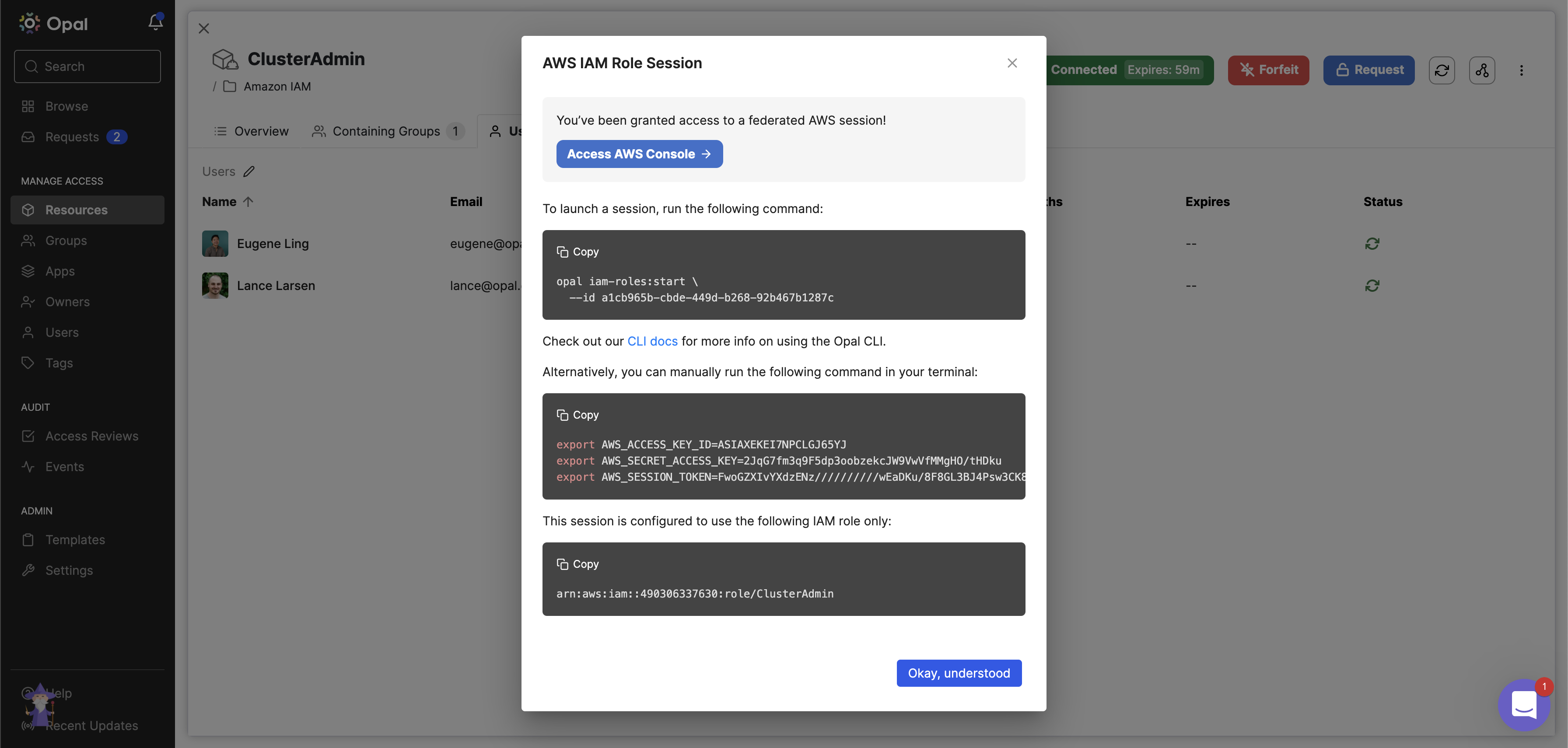Open the resource graph icon button
This screenshot has height=748, width=1568.
pyautogui.click(x=1481, y=70)
